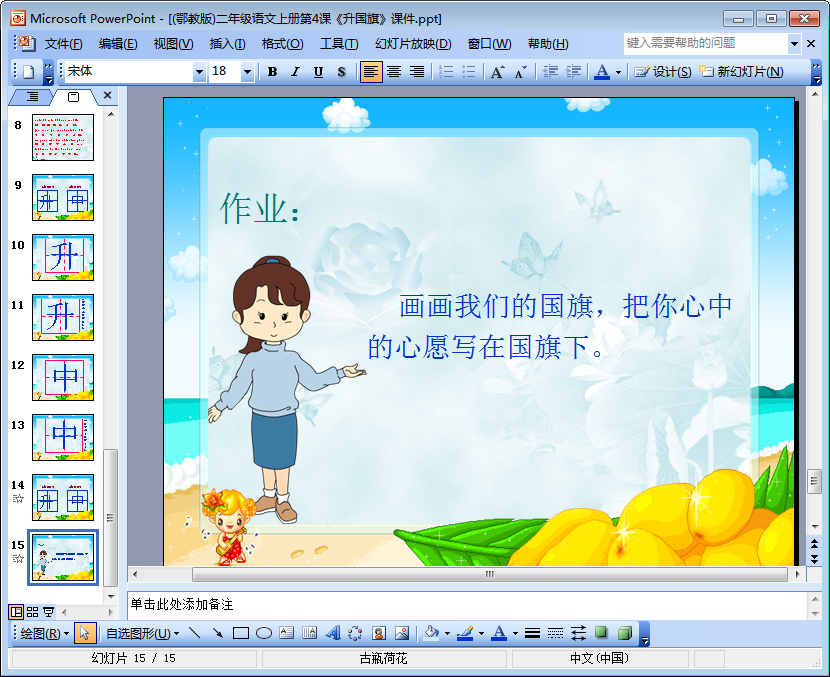Open the font name dropdown
830x677 pixels.
pos(199,71)
